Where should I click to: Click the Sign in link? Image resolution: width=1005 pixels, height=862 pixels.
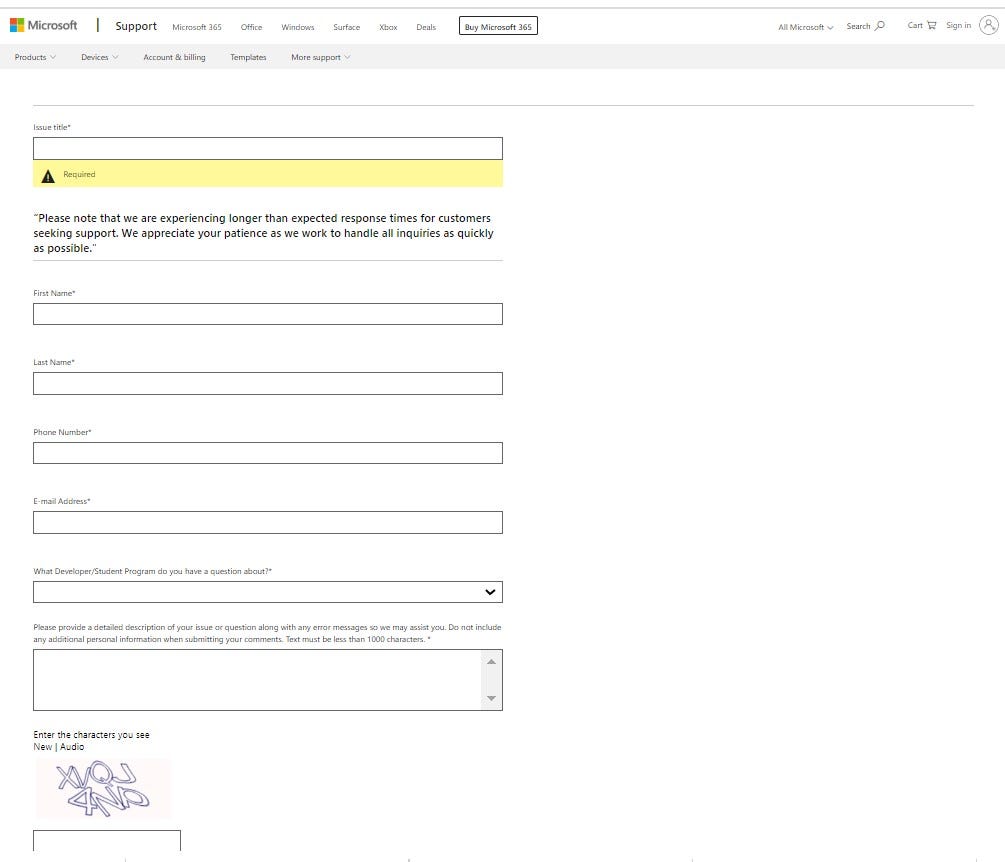click(958, 26)
